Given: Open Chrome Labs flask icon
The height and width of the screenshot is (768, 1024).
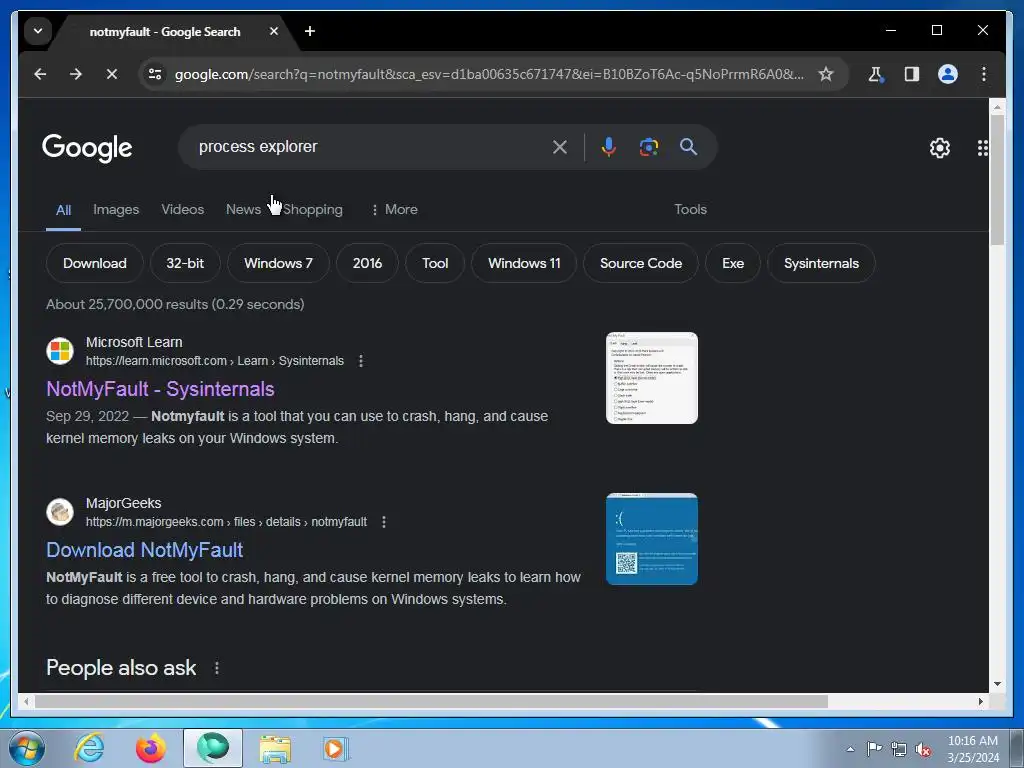Looking at the screenshot, I should (x=876, y=74).
